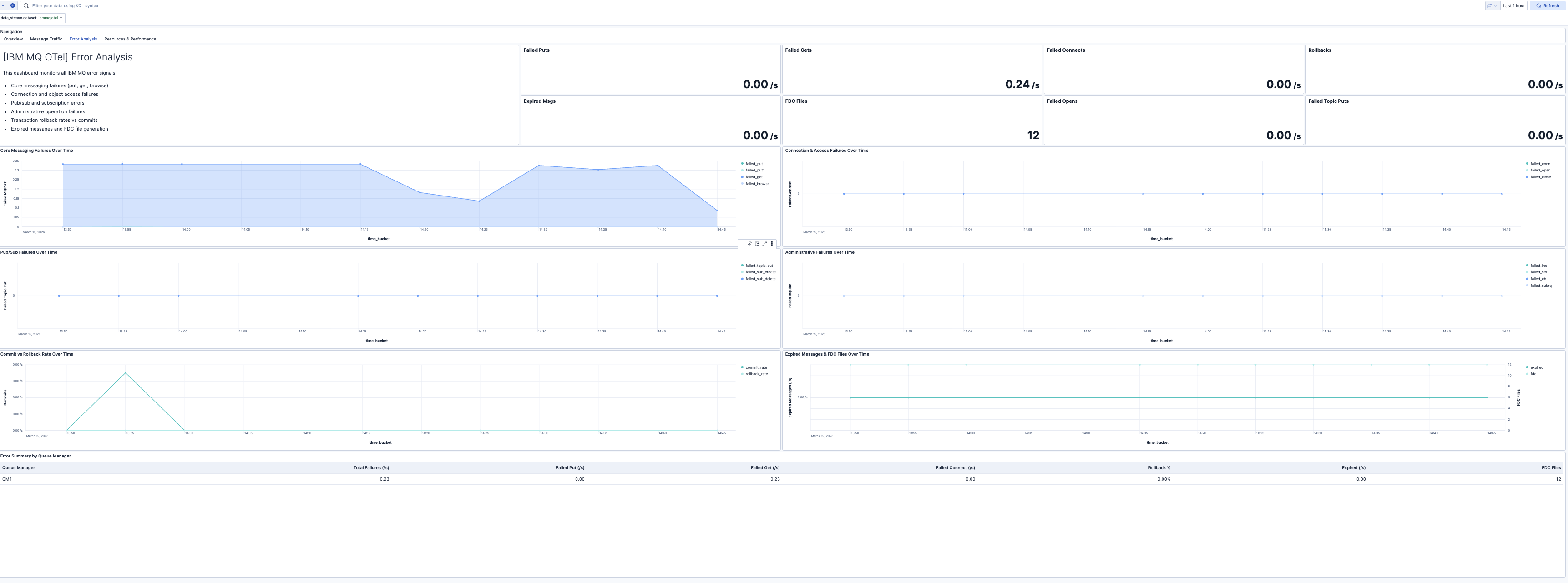Open the Last 1 hour time range selector

point(1514,5)
